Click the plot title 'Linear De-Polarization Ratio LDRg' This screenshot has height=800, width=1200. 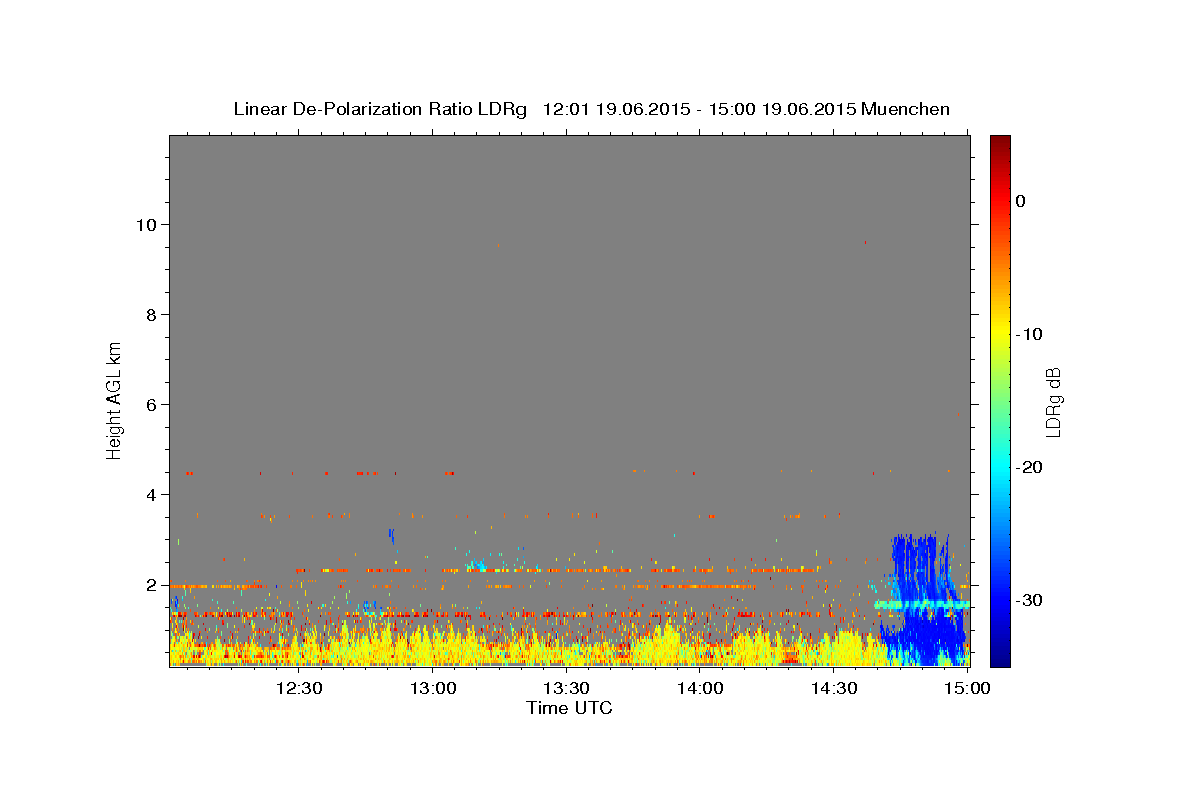point(380,109)
